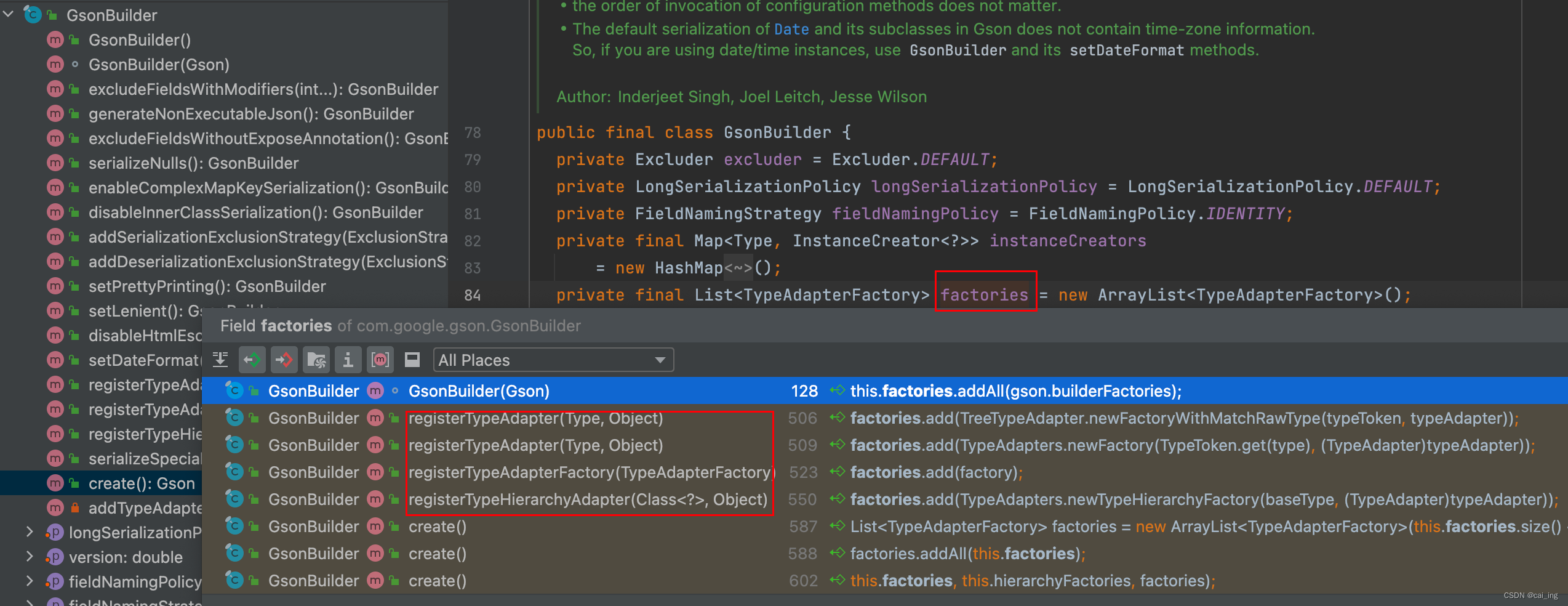Select excludeFieldsWithoutExposeAnnotation() in structure
Viewport: 1568px width, 606px height.
tap(268, 139)
